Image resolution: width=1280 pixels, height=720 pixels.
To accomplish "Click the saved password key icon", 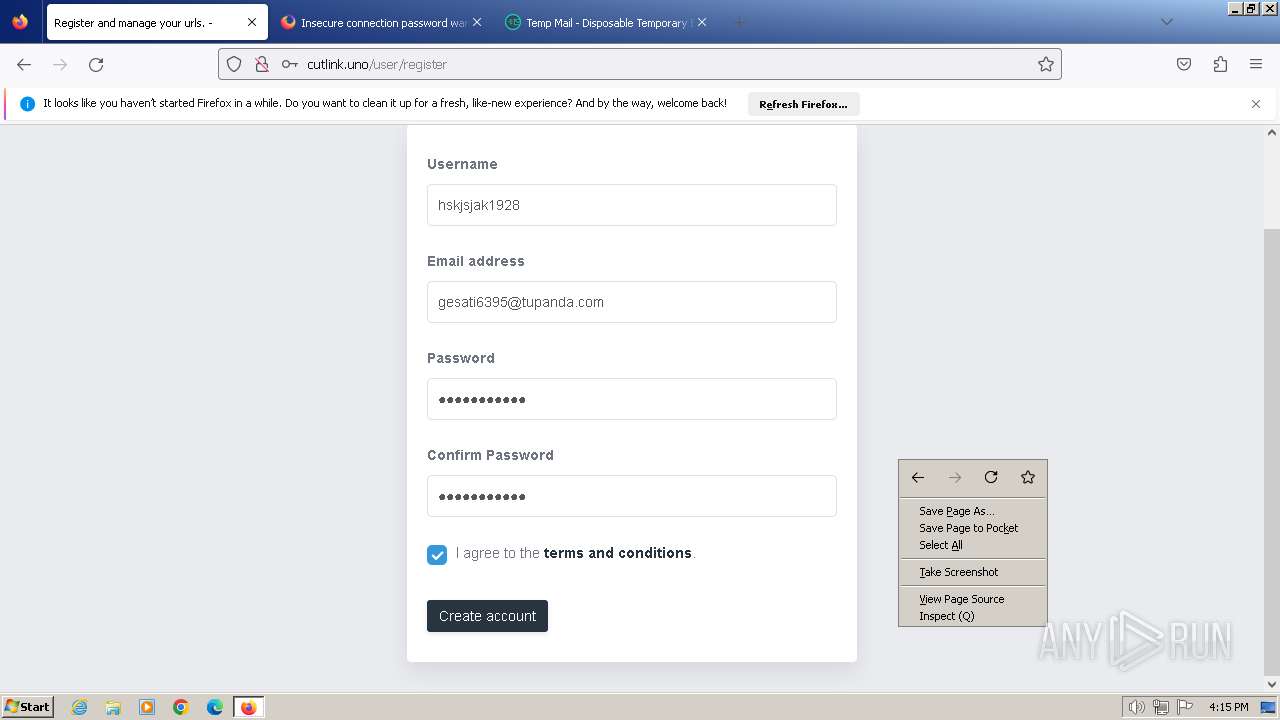I will point(289,64).
